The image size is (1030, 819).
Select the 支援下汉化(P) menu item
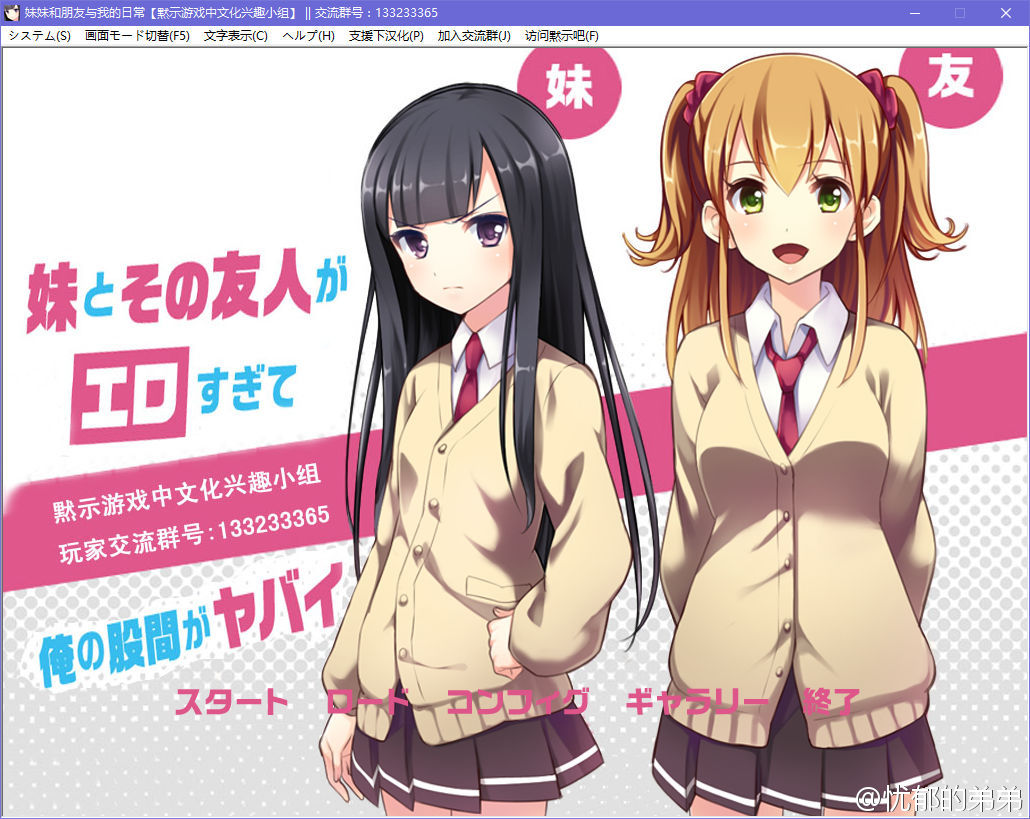386,35
